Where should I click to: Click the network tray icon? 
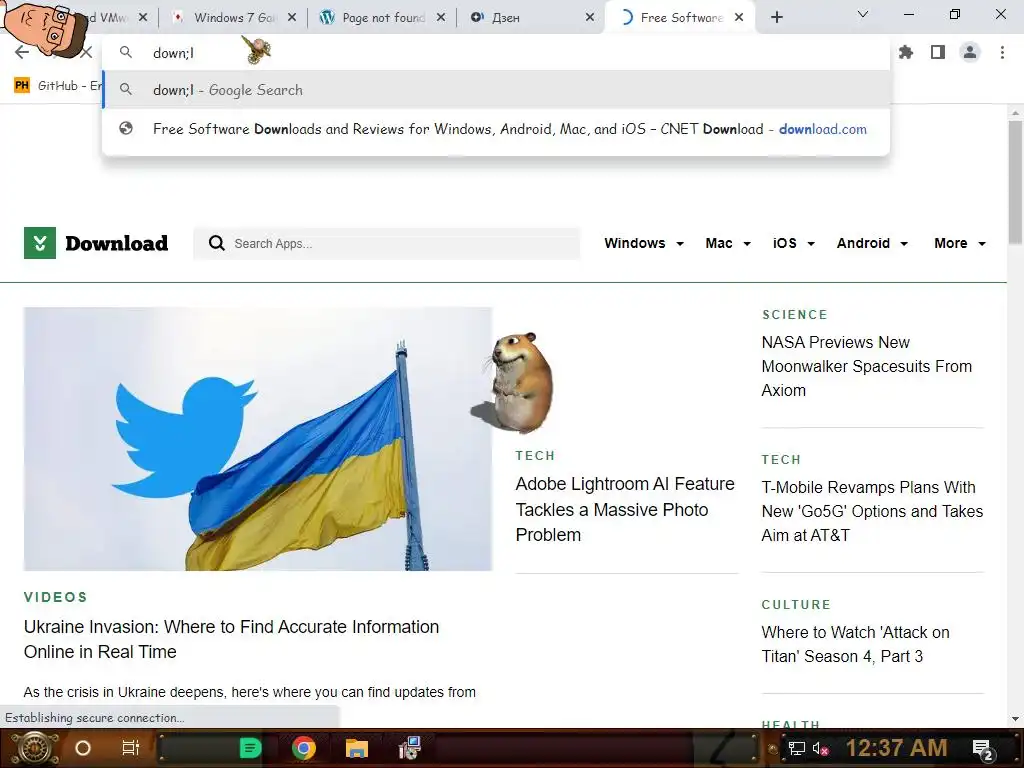[797, 748]
